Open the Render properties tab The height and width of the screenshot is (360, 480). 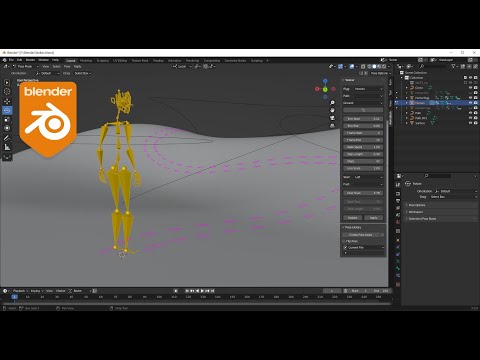[x=398, y=194]
